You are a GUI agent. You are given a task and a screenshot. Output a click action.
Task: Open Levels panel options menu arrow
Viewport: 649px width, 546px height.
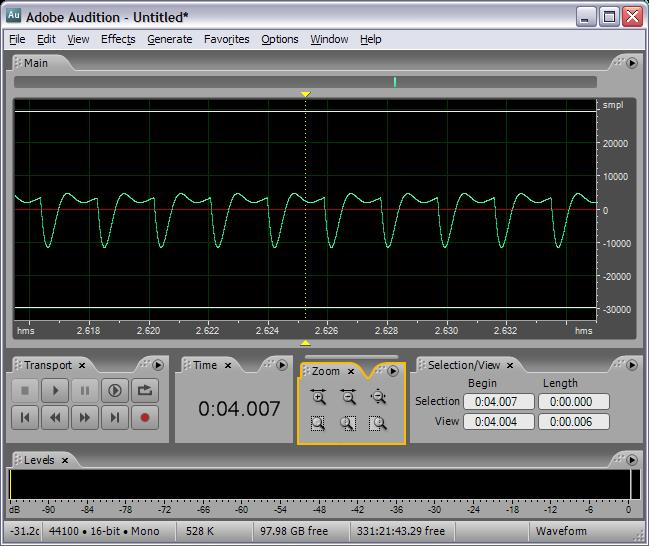(x=632, y=460)
